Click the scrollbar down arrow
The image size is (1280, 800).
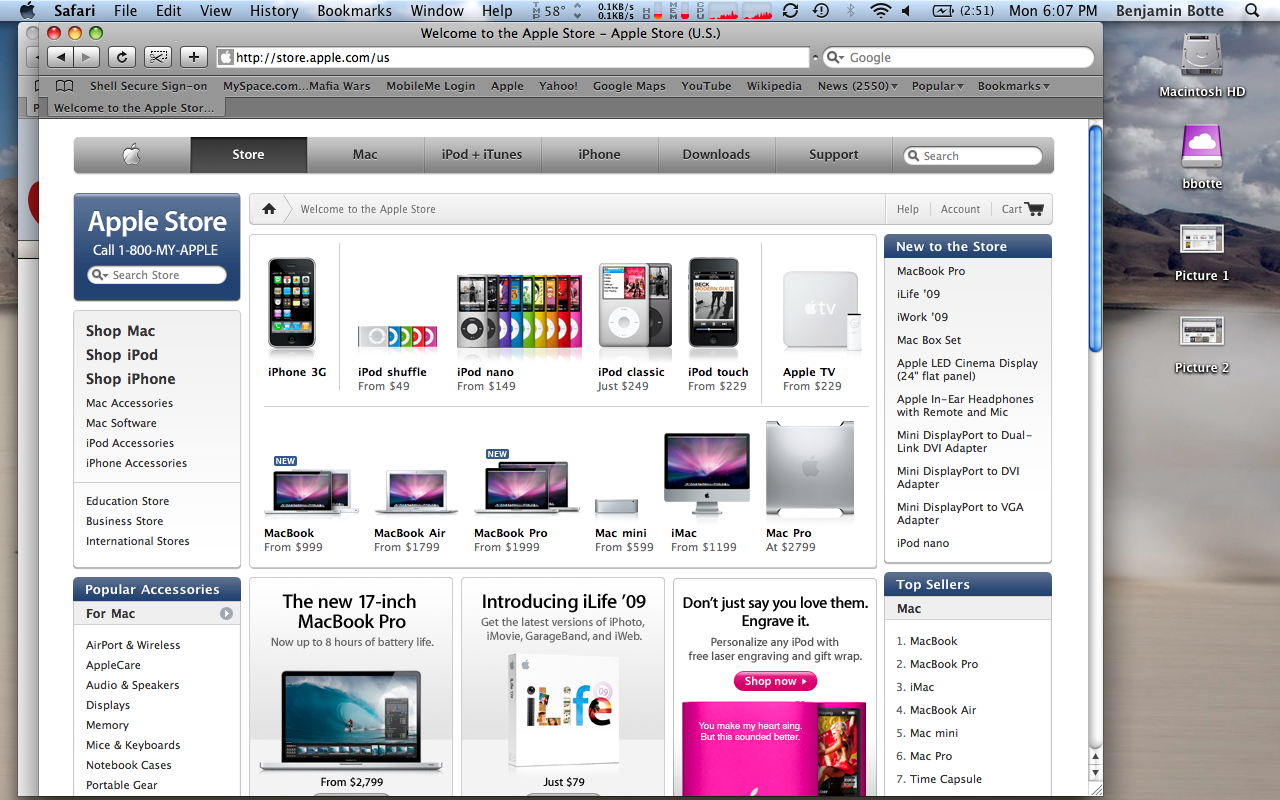point(1095,773)
